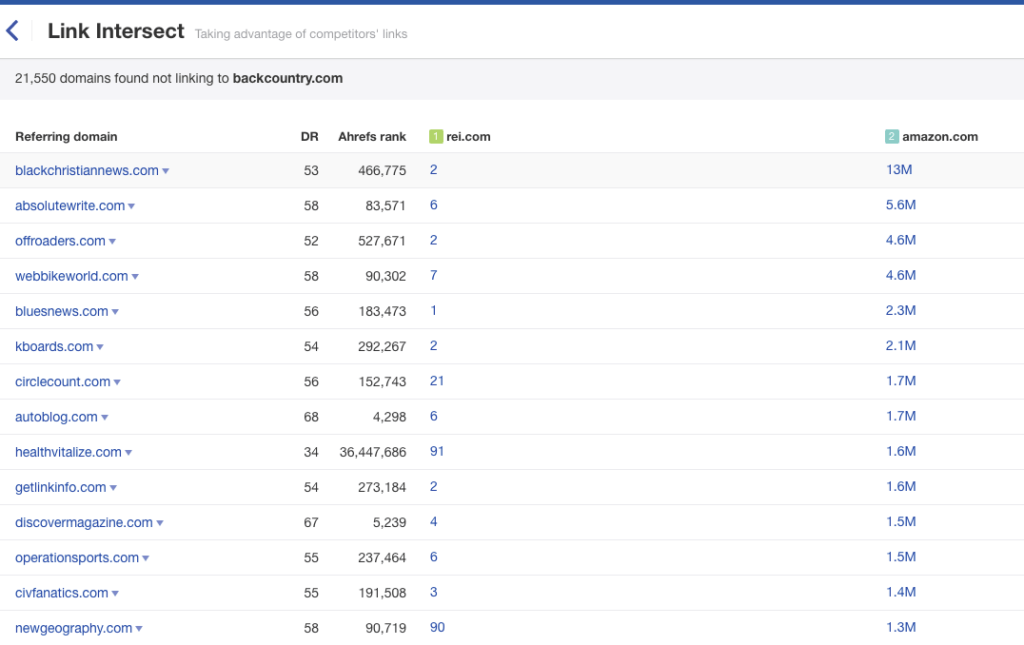Image resolution: width=1024 pixels, height=645 pixels.
Task: View 1 rei.com link from bluesnews.com
Action: (x=433, y=311)
